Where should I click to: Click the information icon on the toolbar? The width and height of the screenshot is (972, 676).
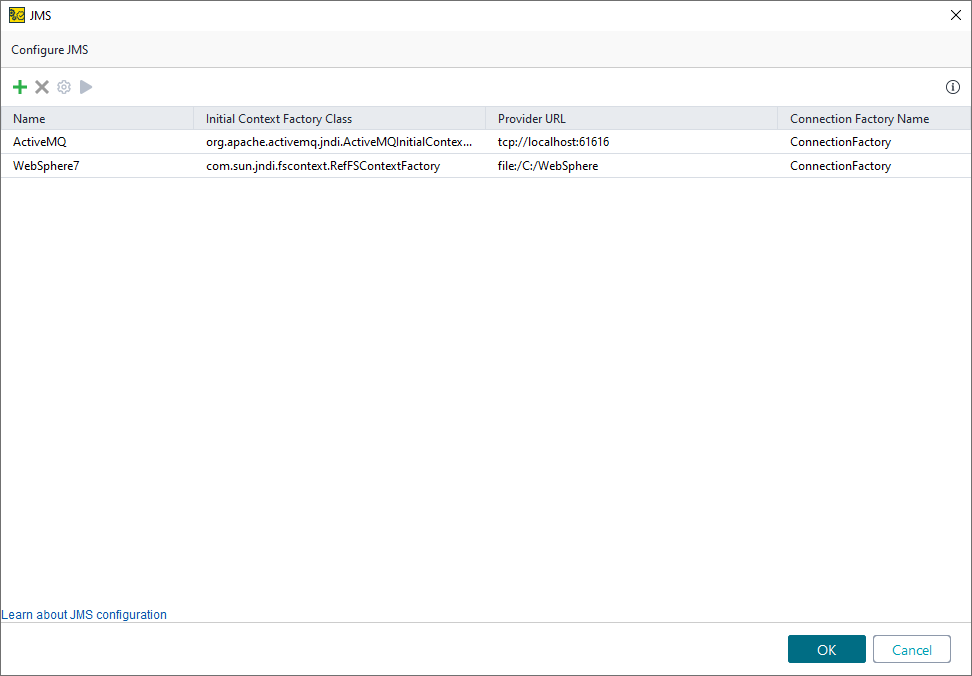952,87
